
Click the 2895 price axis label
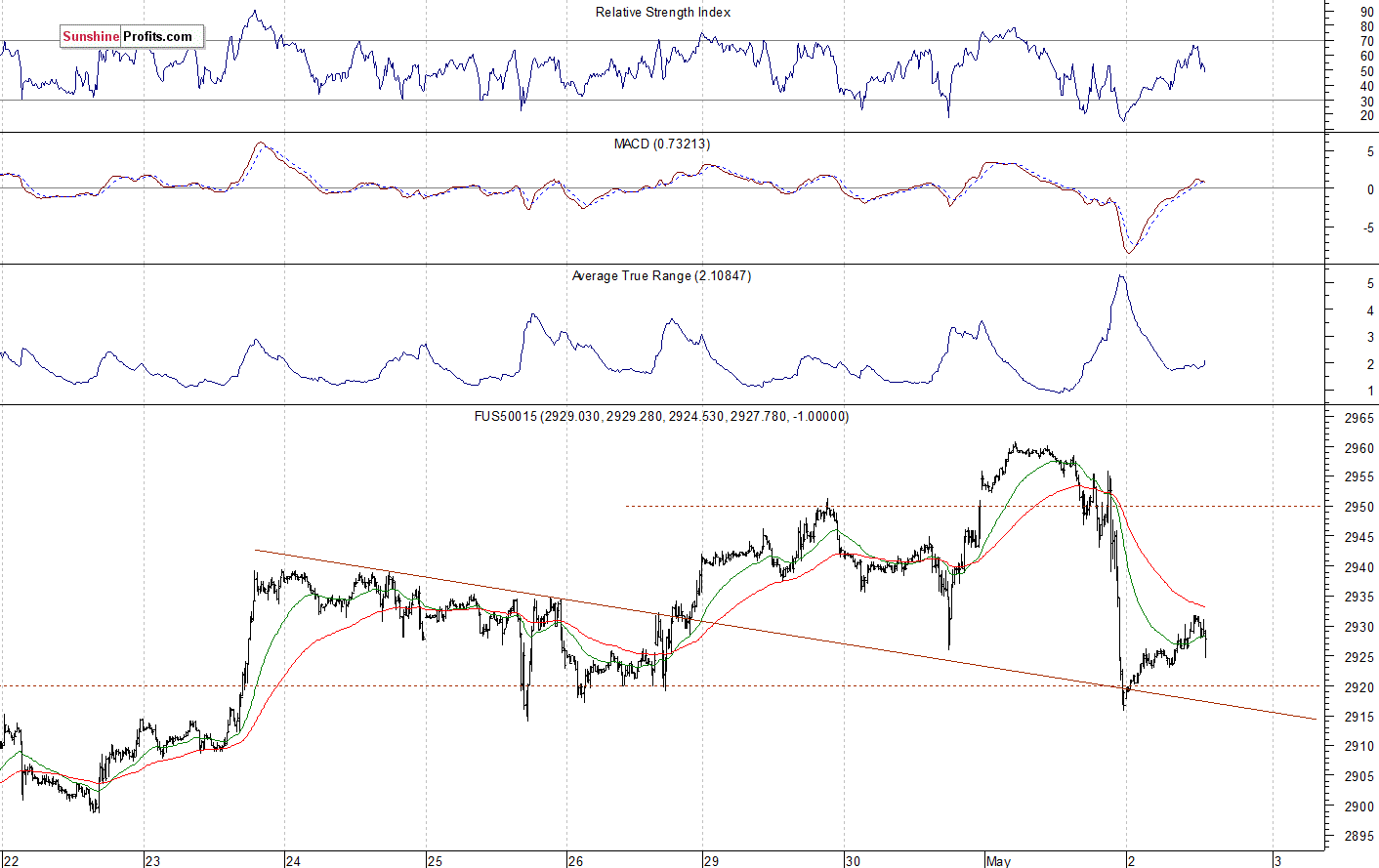click(1358, 836)
